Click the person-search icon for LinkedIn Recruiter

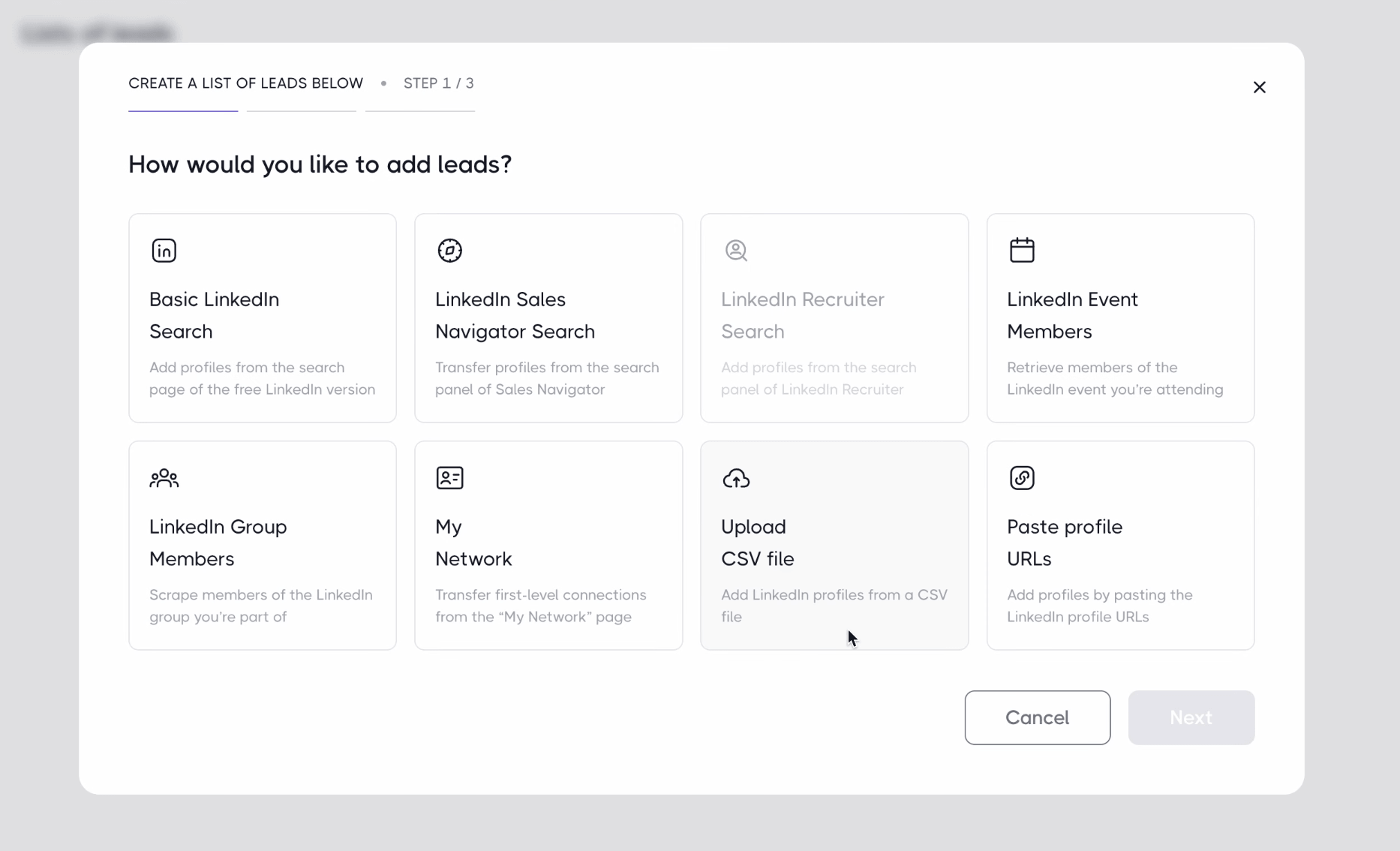736,250
